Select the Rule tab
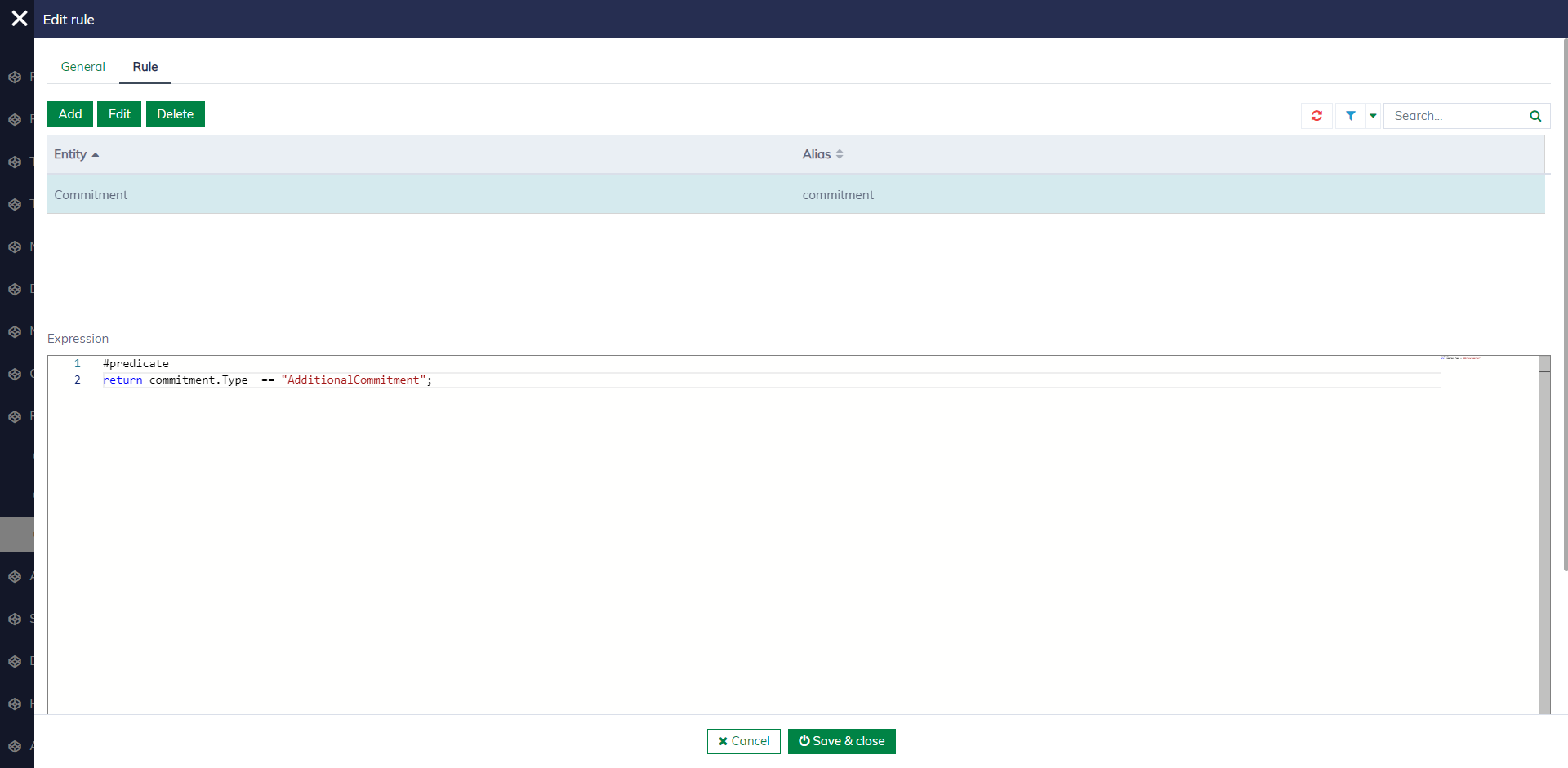1568x768 pixels. click(x=145, y=67)
